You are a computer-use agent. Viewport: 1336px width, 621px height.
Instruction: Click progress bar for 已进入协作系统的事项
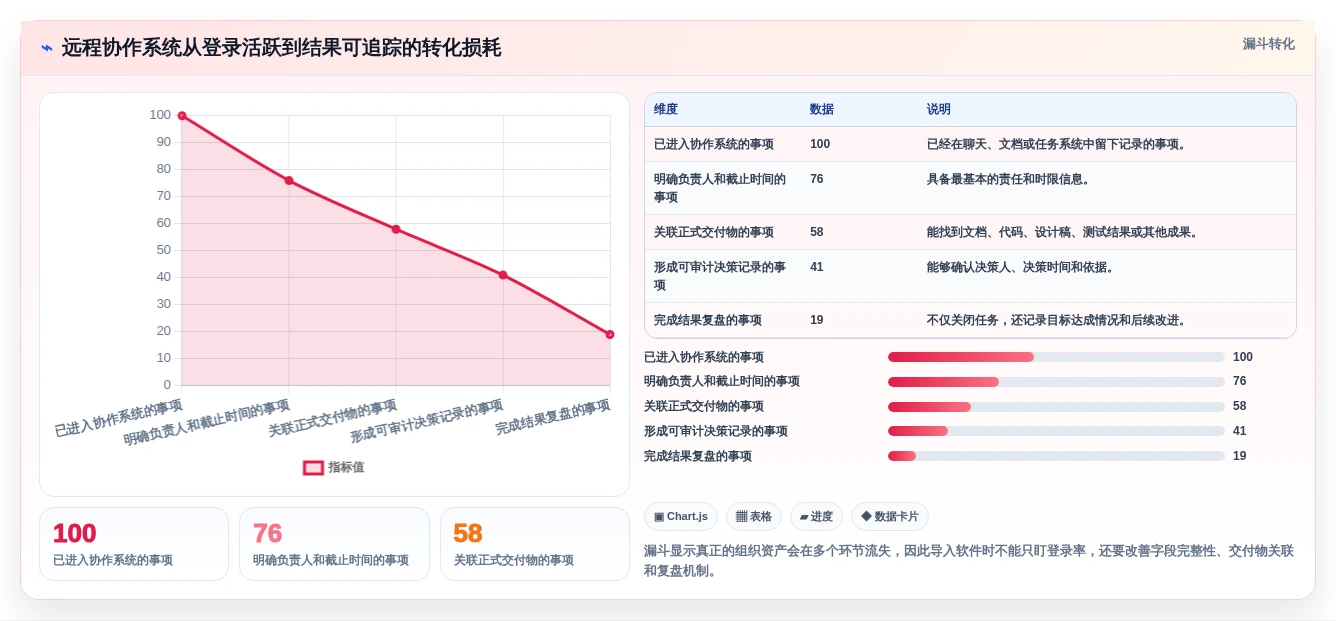click(1056, 357)
